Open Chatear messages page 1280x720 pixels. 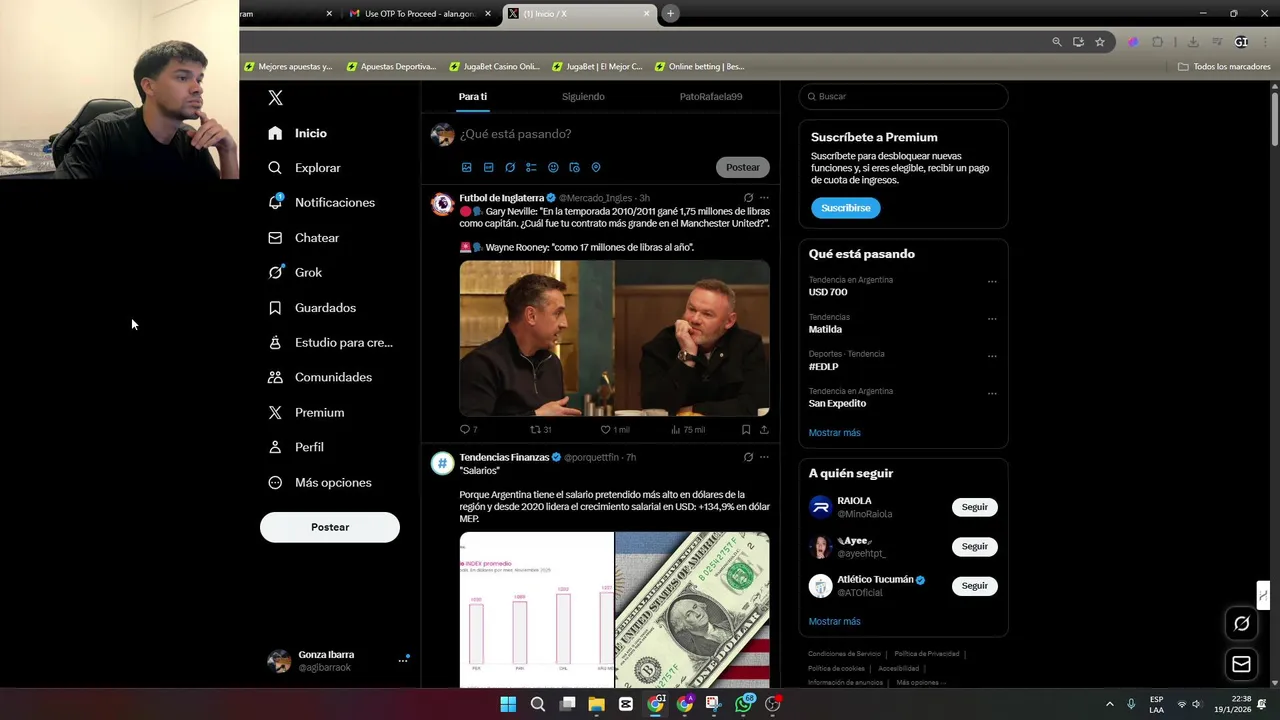point(304,238)
